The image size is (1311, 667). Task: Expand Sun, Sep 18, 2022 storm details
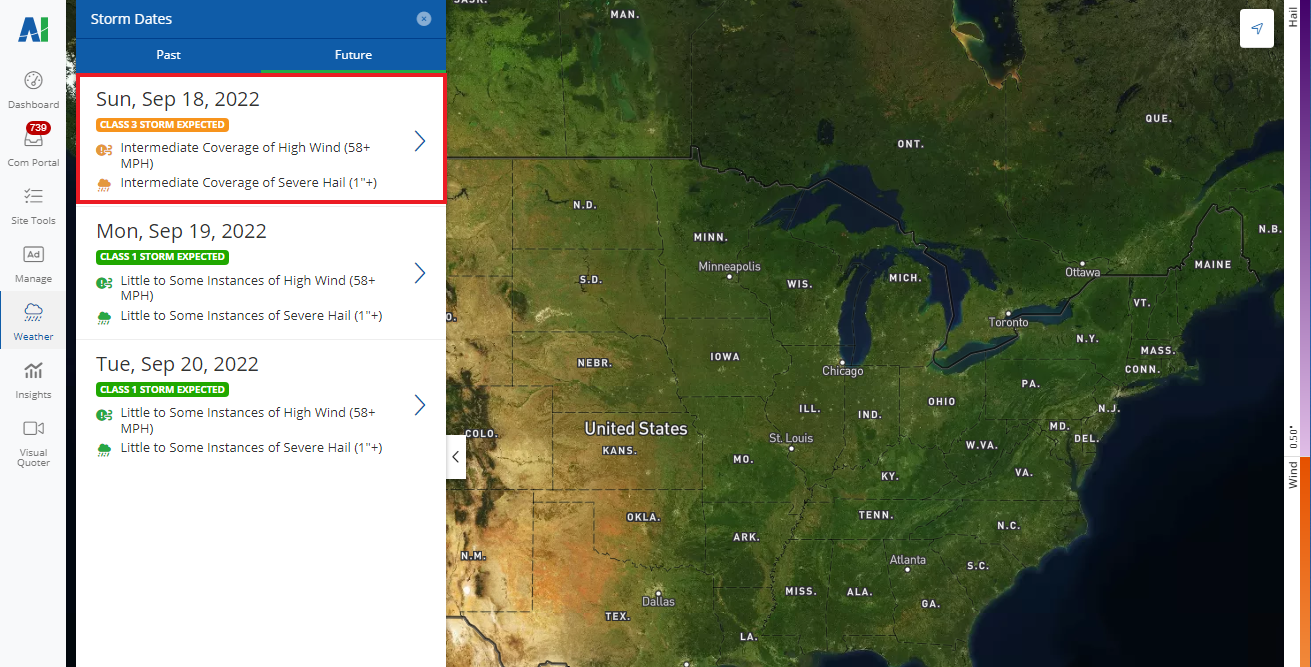click(420, 141)
